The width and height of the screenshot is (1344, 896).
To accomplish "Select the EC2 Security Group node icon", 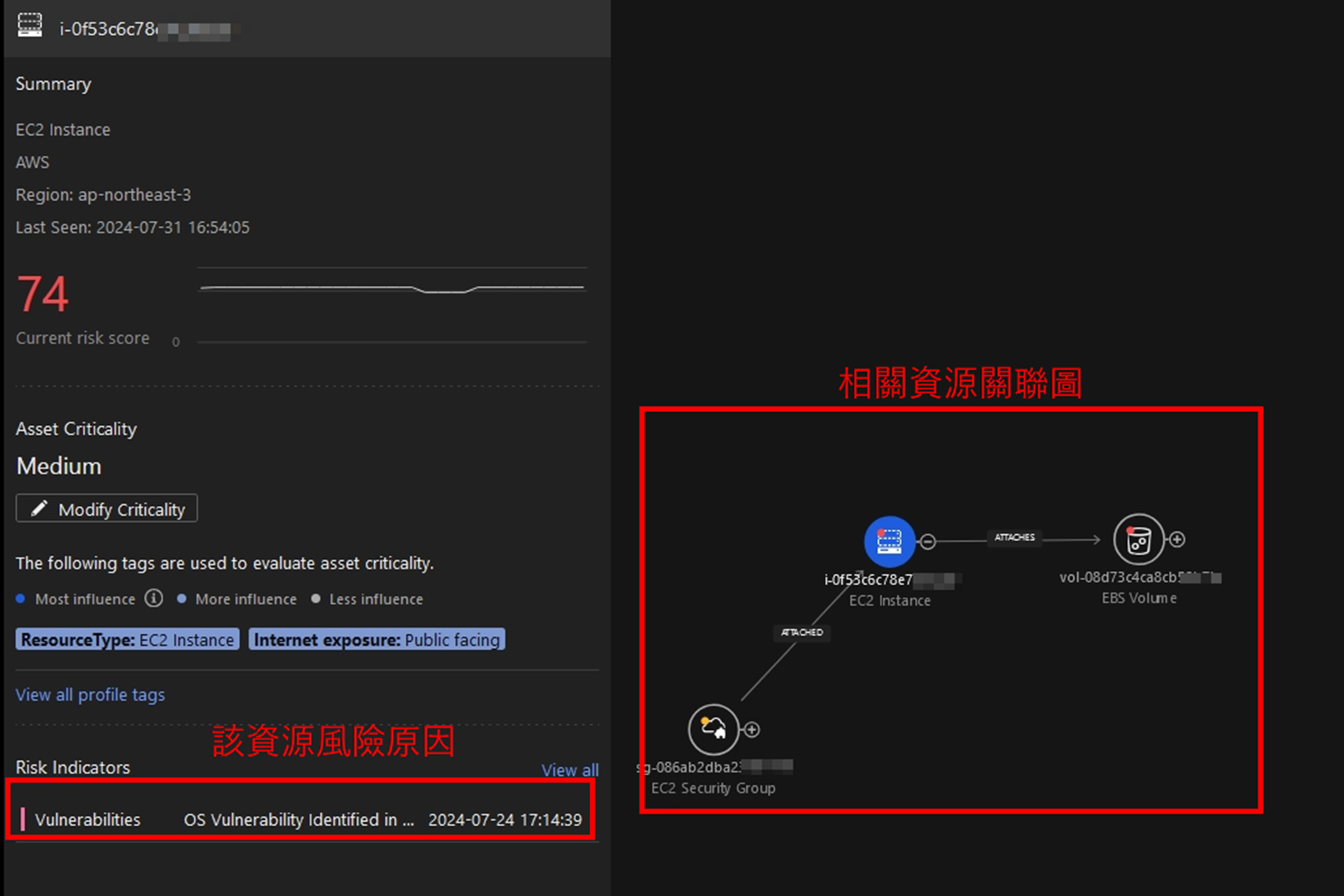I will click(713, 729).
